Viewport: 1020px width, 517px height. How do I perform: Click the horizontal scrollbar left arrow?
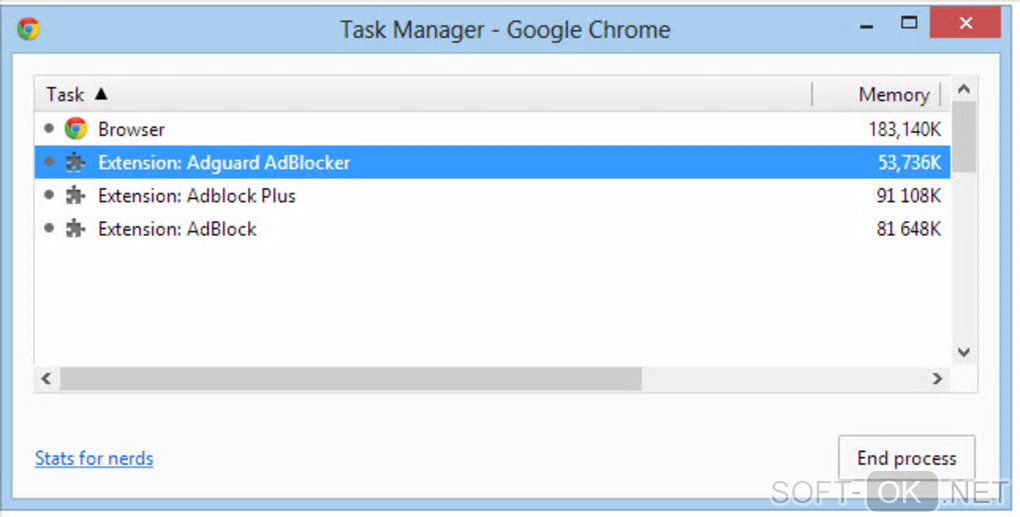tap(45, 379)
